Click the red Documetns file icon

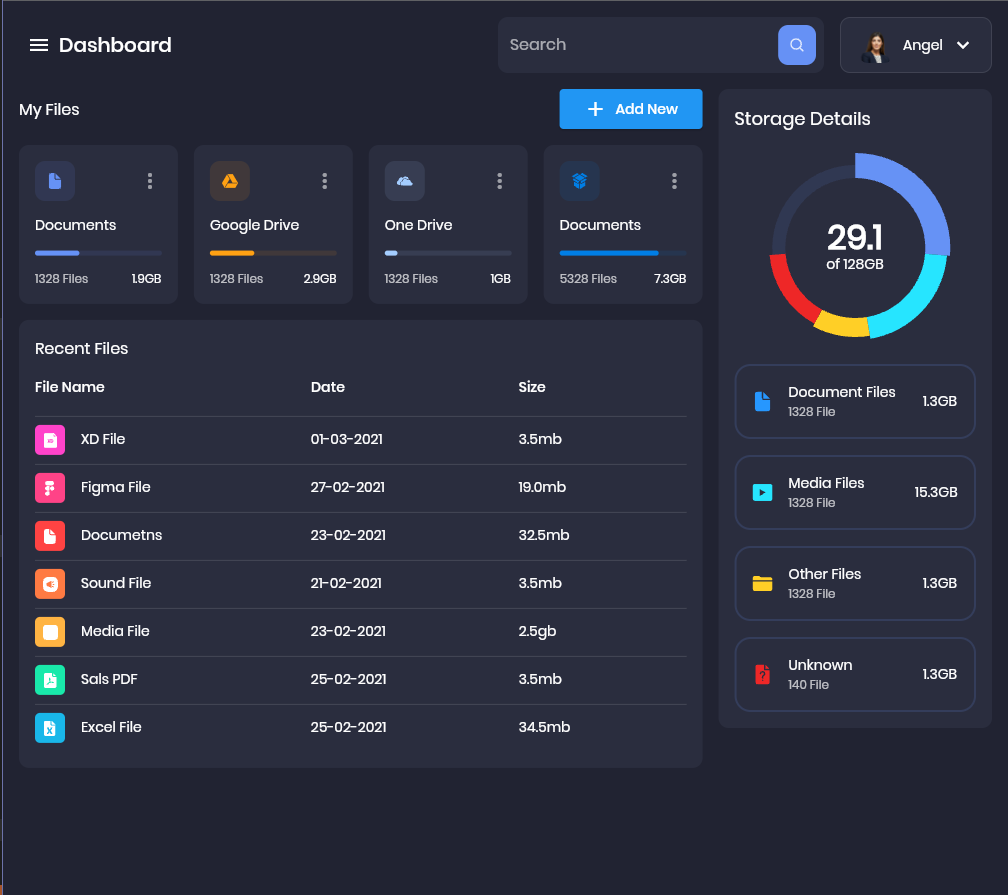50,536
